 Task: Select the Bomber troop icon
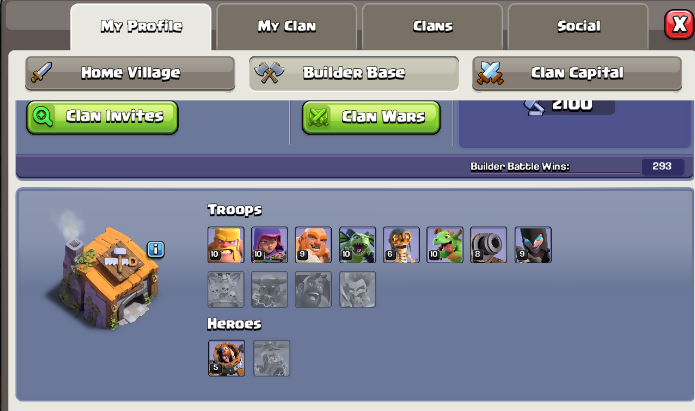pos(401,245)
